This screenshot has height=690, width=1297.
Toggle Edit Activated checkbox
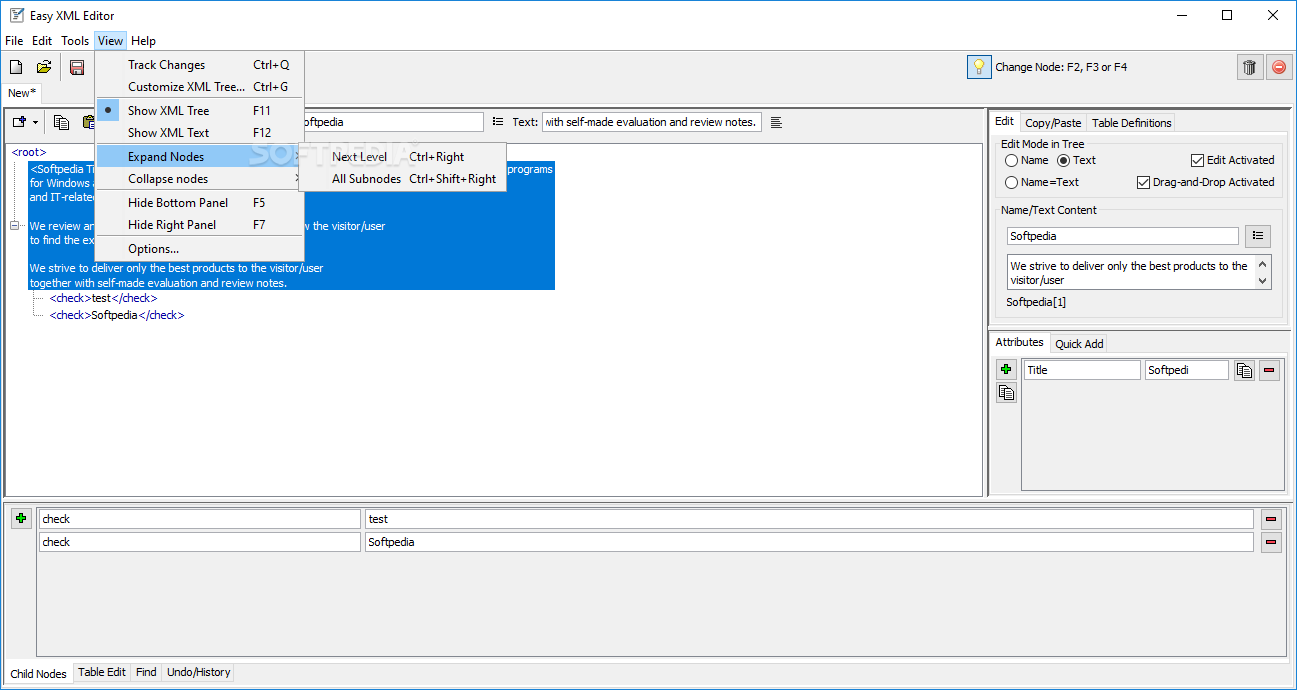coord(1198,160)
